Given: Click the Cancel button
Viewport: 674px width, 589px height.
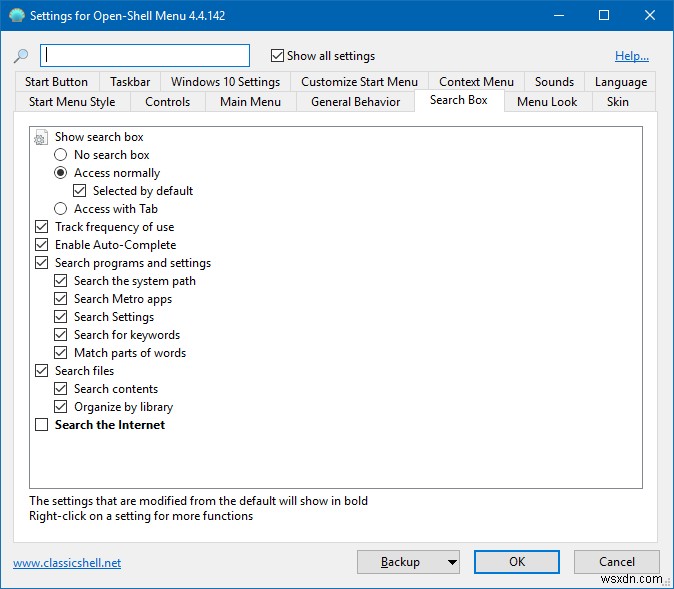Looking at the screenshot, I should (616, 562).
